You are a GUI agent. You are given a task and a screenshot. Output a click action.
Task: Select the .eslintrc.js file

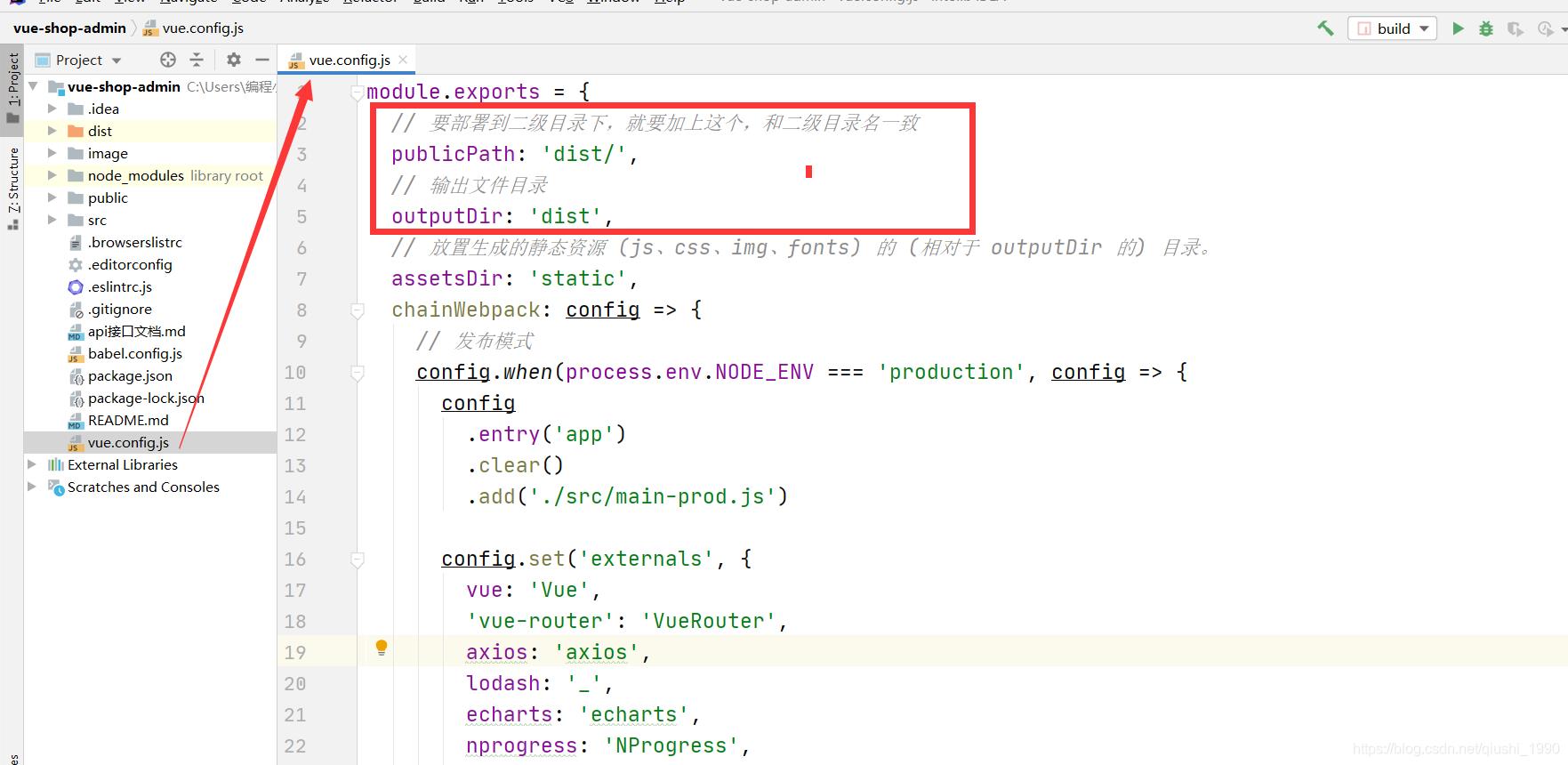[119, 286]
